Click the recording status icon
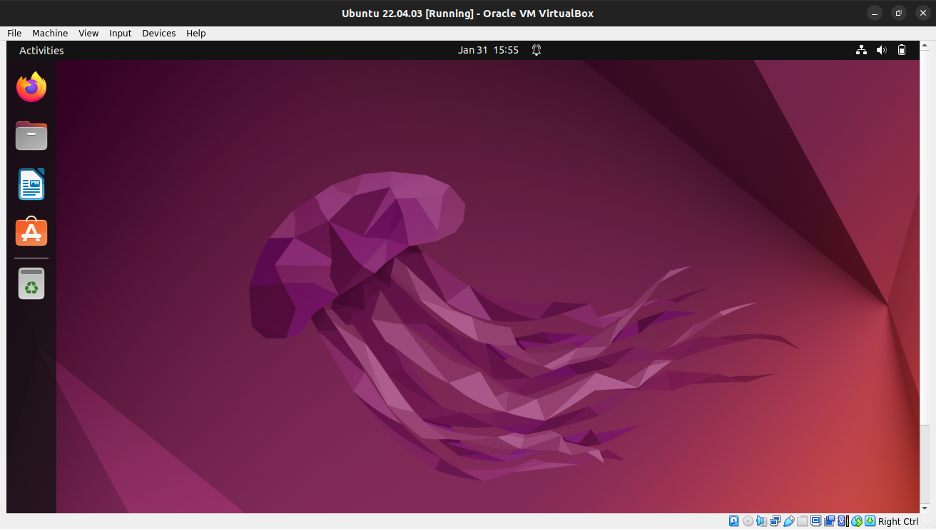This screenshot has width=936, height=530. (x=829, y=521)
